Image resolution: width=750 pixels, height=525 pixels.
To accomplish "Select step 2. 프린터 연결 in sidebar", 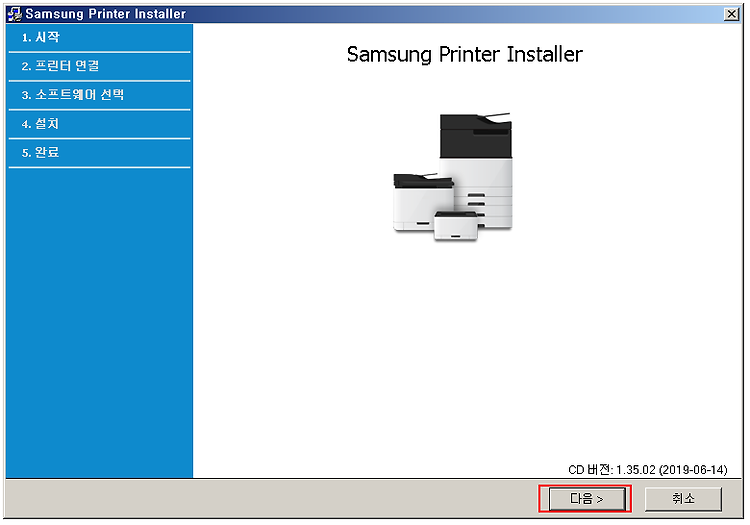I will coord(99,66).
